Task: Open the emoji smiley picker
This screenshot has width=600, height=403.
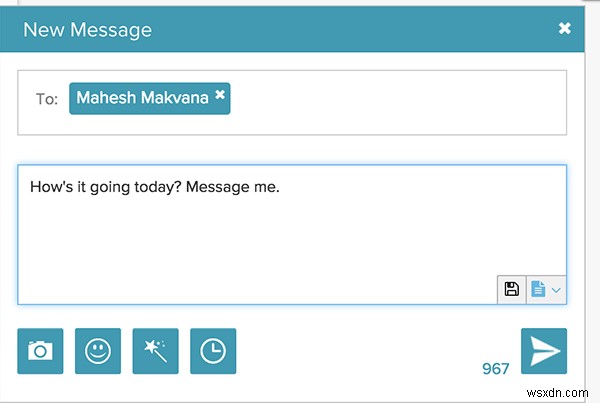Action: pyautogui.click(x=97, y=350)
